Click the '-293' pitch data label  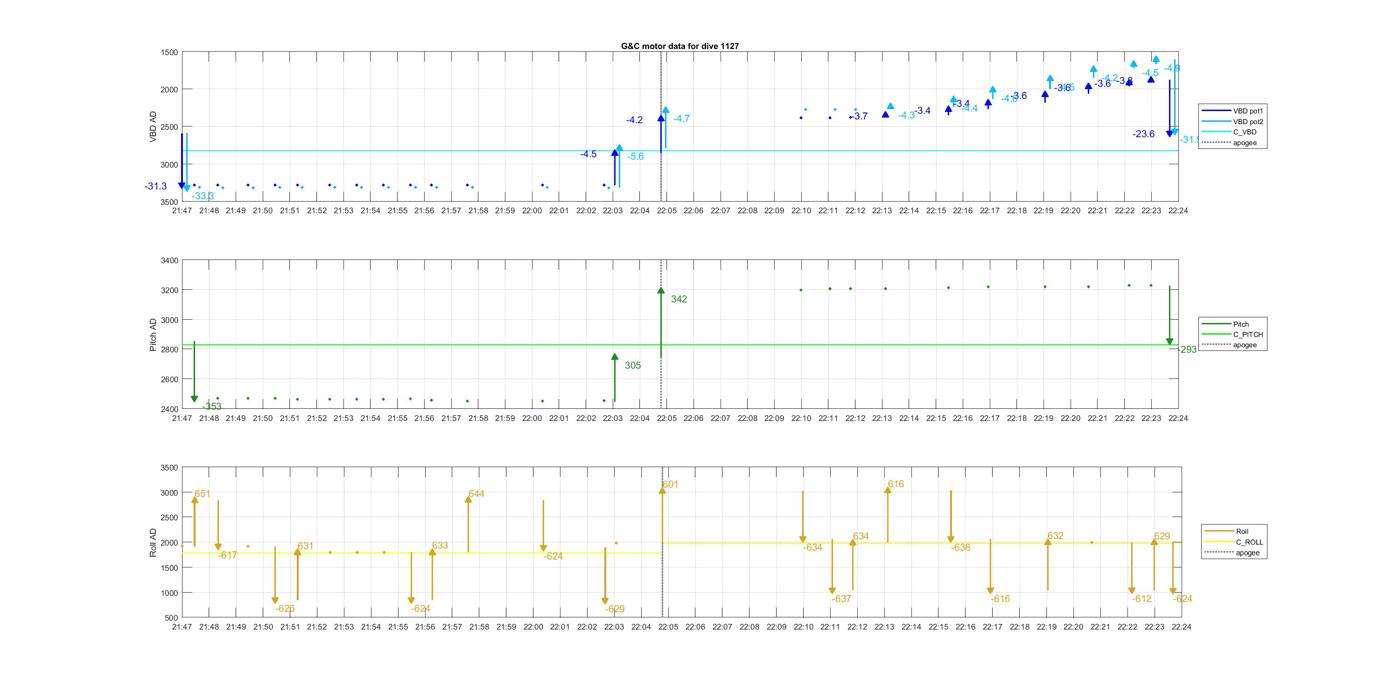[x=1187, y=350]
